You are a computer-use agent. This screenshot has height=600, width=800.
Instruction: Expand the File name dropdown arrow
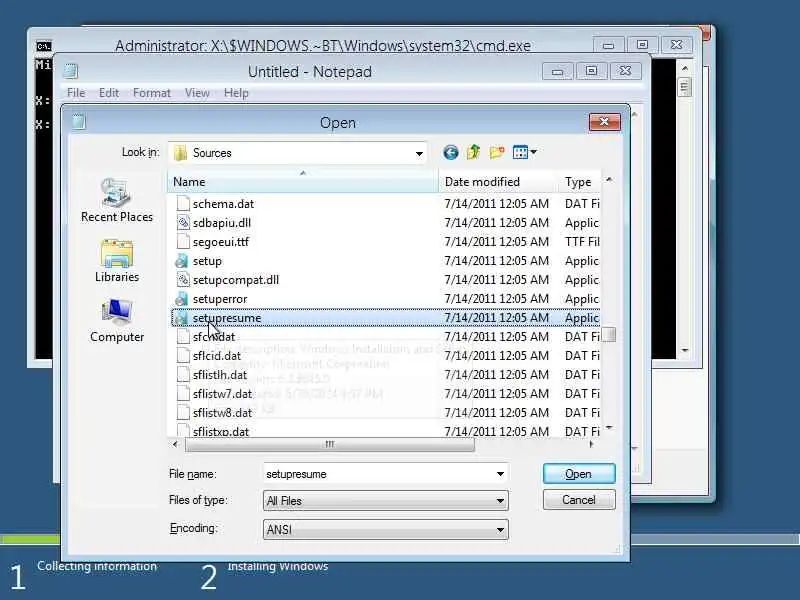coord(500,474)
